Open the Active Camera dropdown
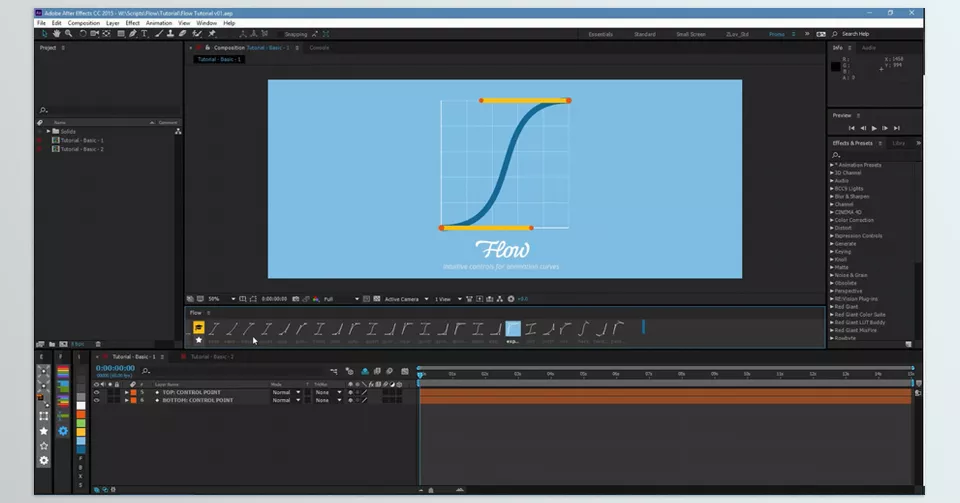The height and width of the screenshot is (503, 960). [x=407, y=299]
